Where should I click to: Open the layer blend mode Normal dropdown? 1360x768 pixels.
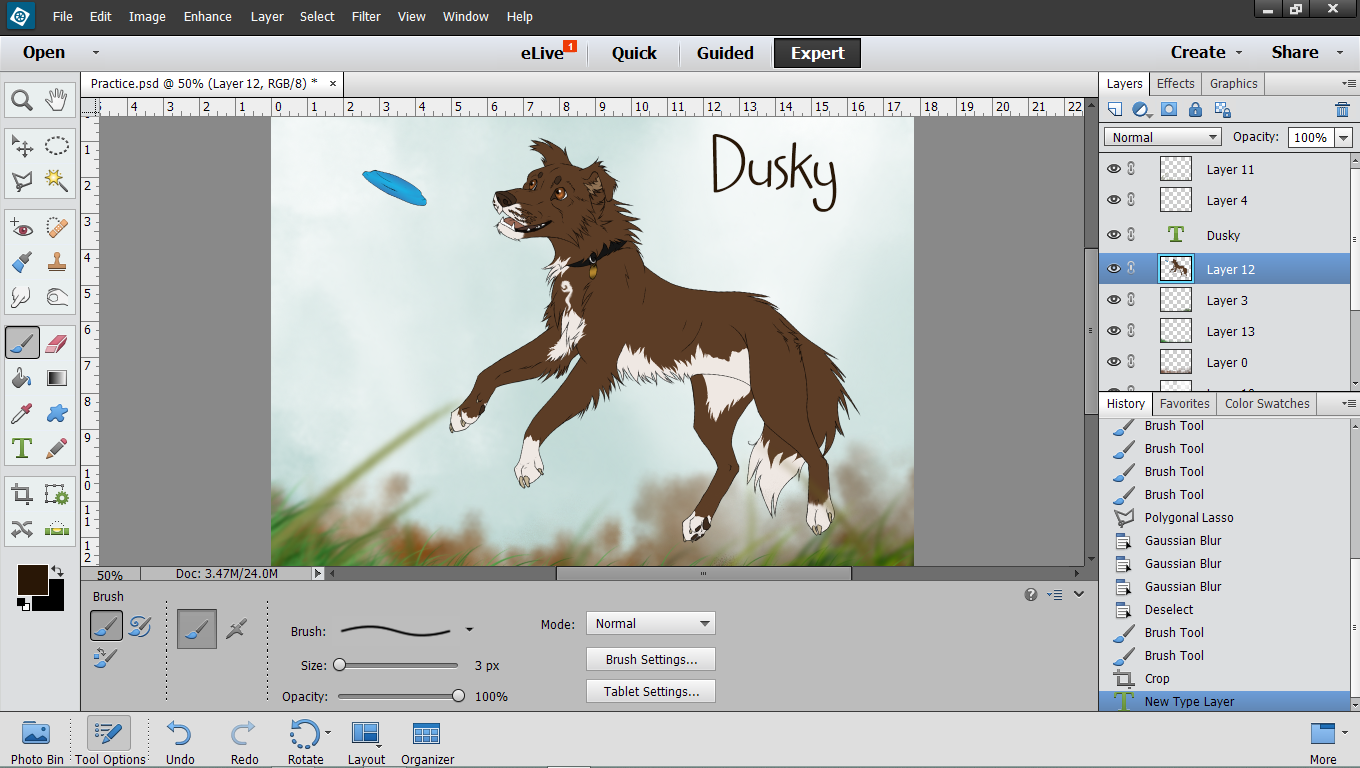click(1162, 138)
